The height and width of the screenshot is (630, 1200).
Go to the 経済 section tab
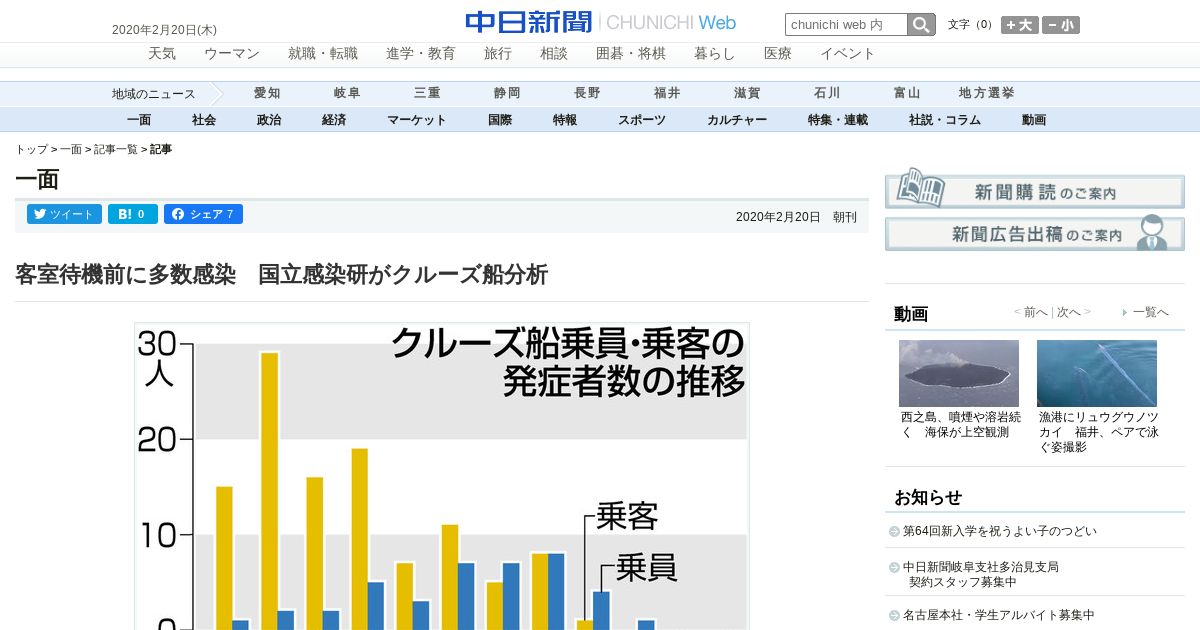pyautogui.click(x=334, y=120)
